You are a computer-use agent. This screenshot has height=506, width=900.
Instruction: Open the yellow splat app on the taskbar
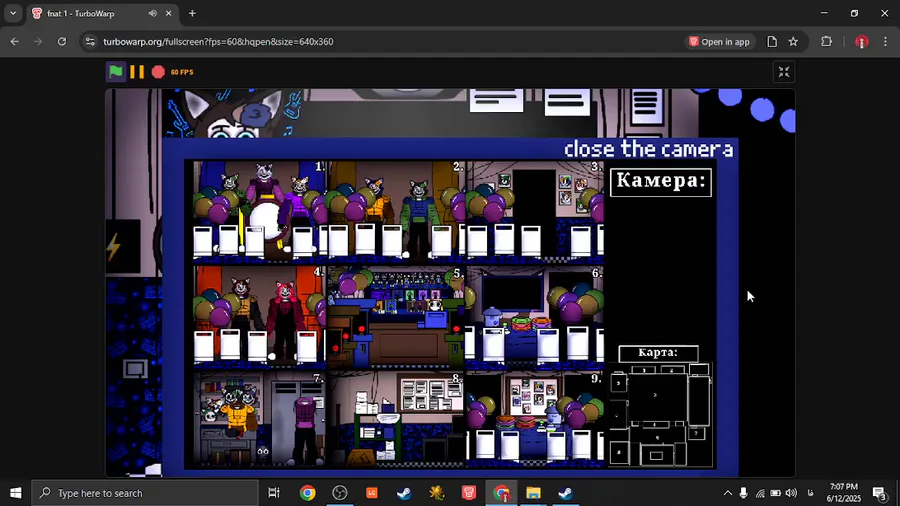coord(436,493)
